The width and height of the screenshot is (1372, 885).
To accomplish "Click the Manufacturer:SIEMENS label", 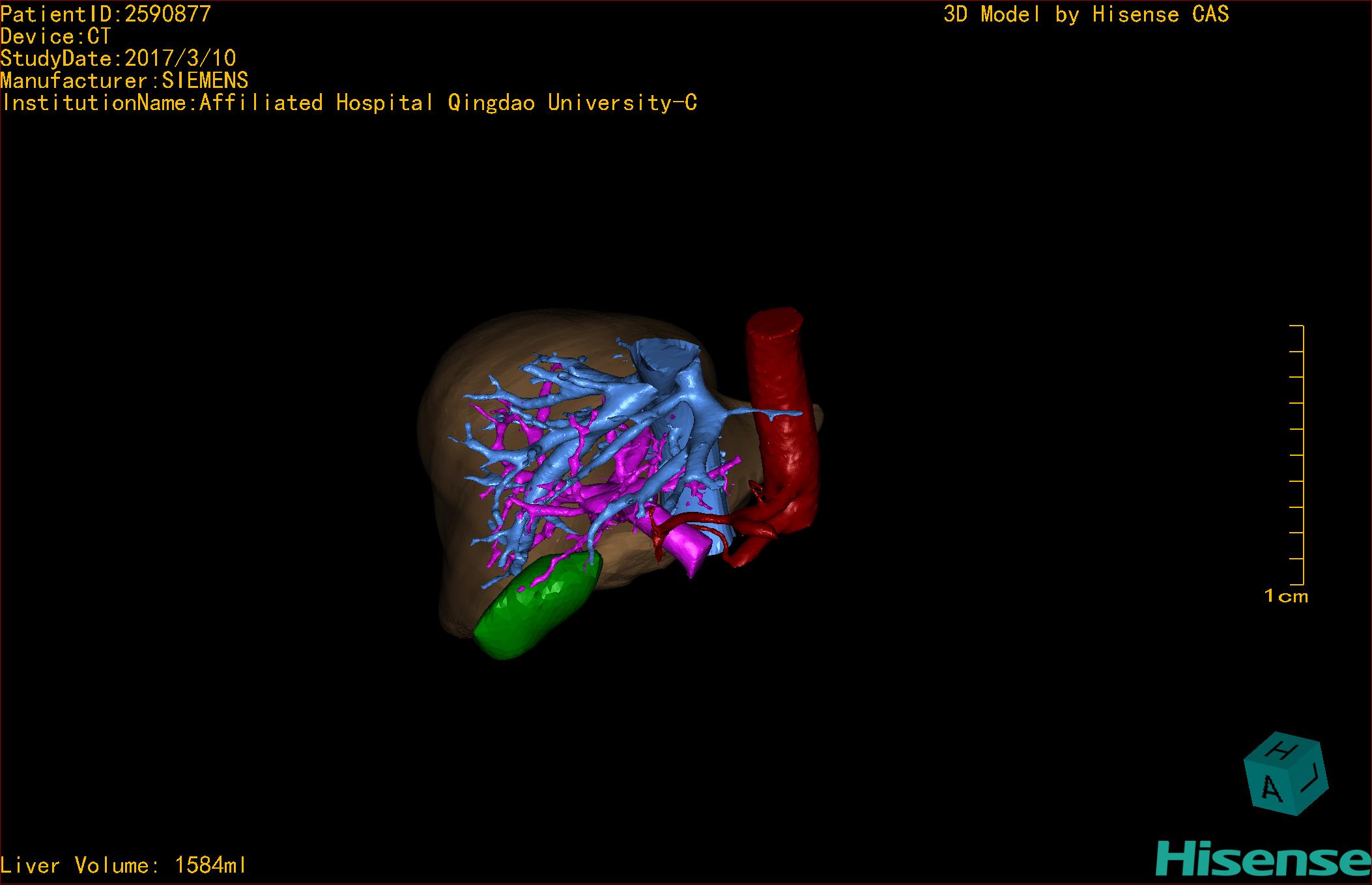I will pos(124,81).
